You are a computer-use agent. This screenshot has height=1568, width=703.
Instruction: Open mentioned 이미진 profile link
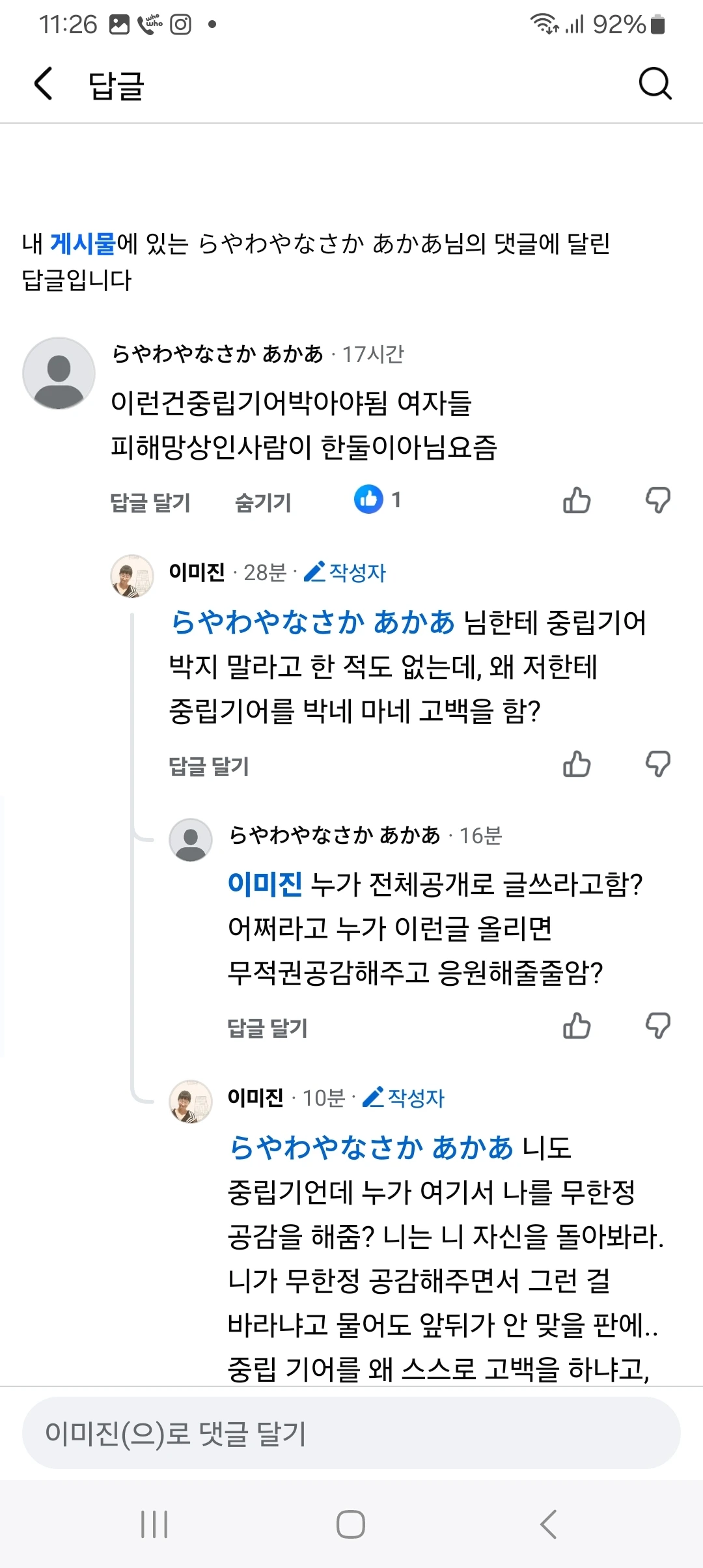click(x=264, y=884)
